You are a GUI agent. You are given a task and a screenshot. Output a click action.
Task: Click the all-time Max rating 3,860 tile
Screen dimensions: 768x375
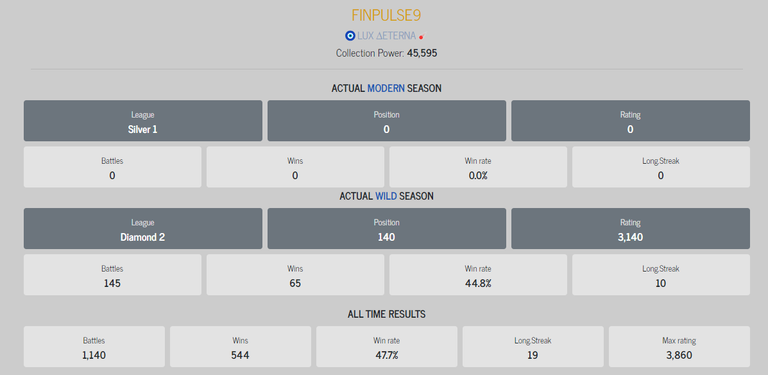pyautogui.click(x=679, y=347)
